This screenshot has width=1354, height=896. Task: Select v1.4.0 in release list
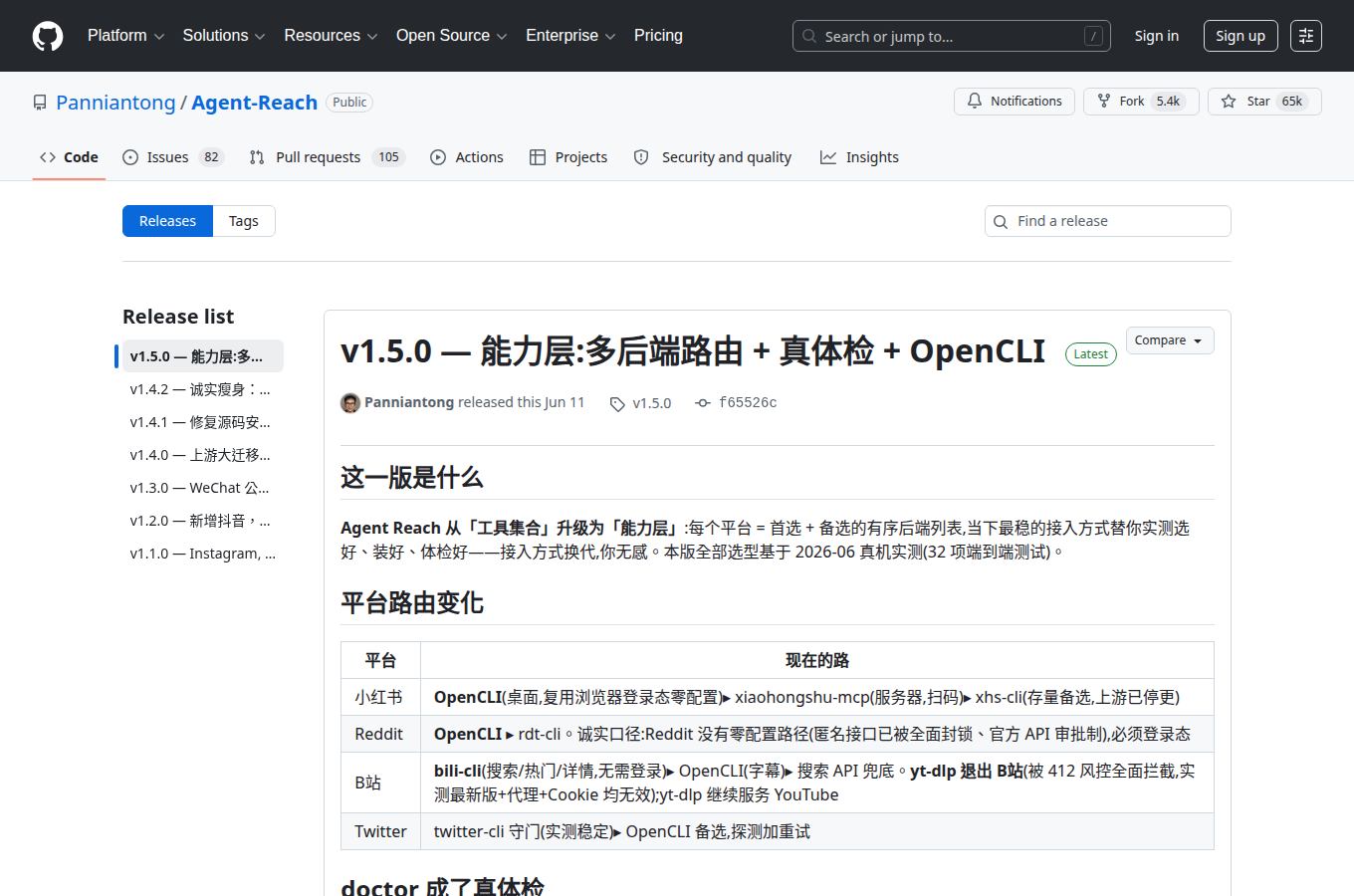(x=203, y=455)
